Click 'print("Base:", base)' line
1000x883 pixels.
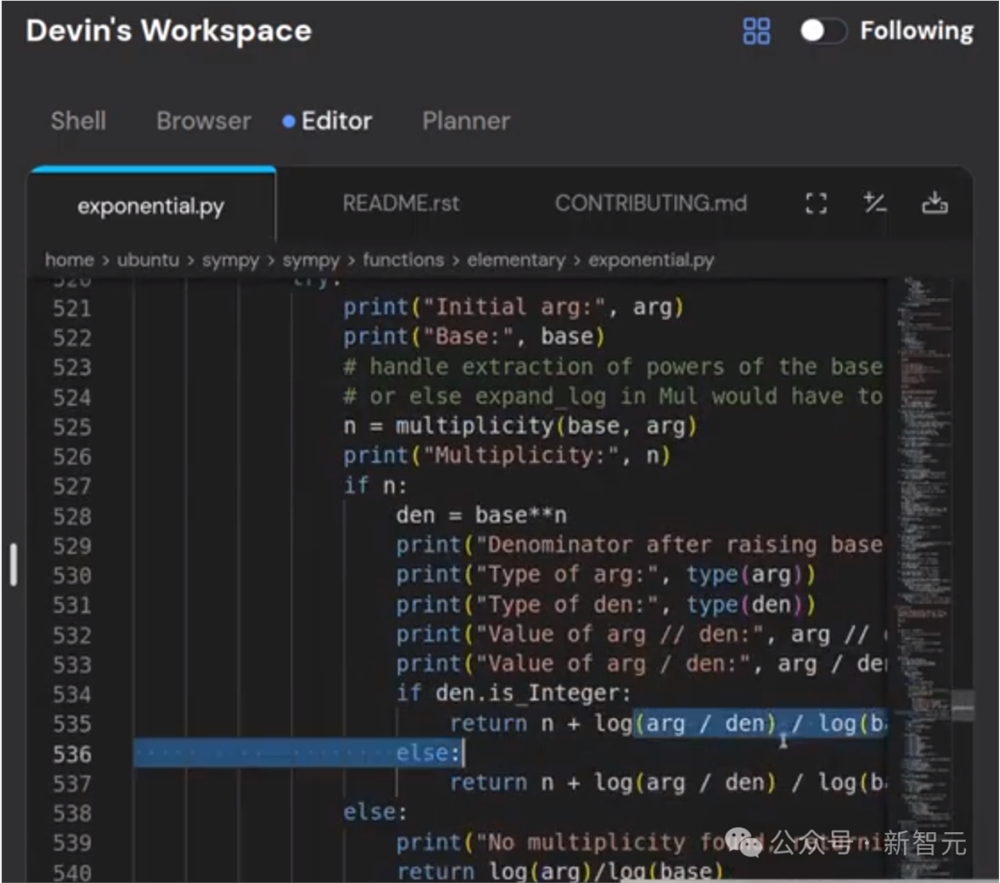coord(474,337)
